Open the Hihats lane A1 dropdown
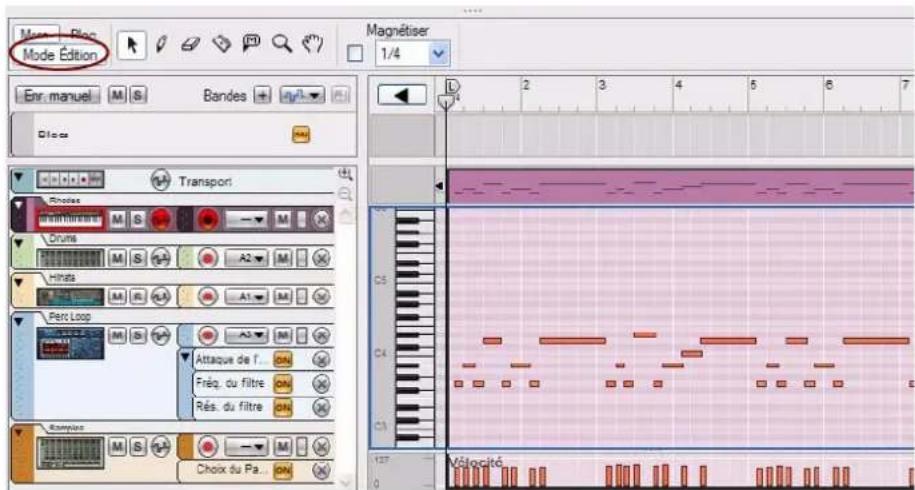 247,296
